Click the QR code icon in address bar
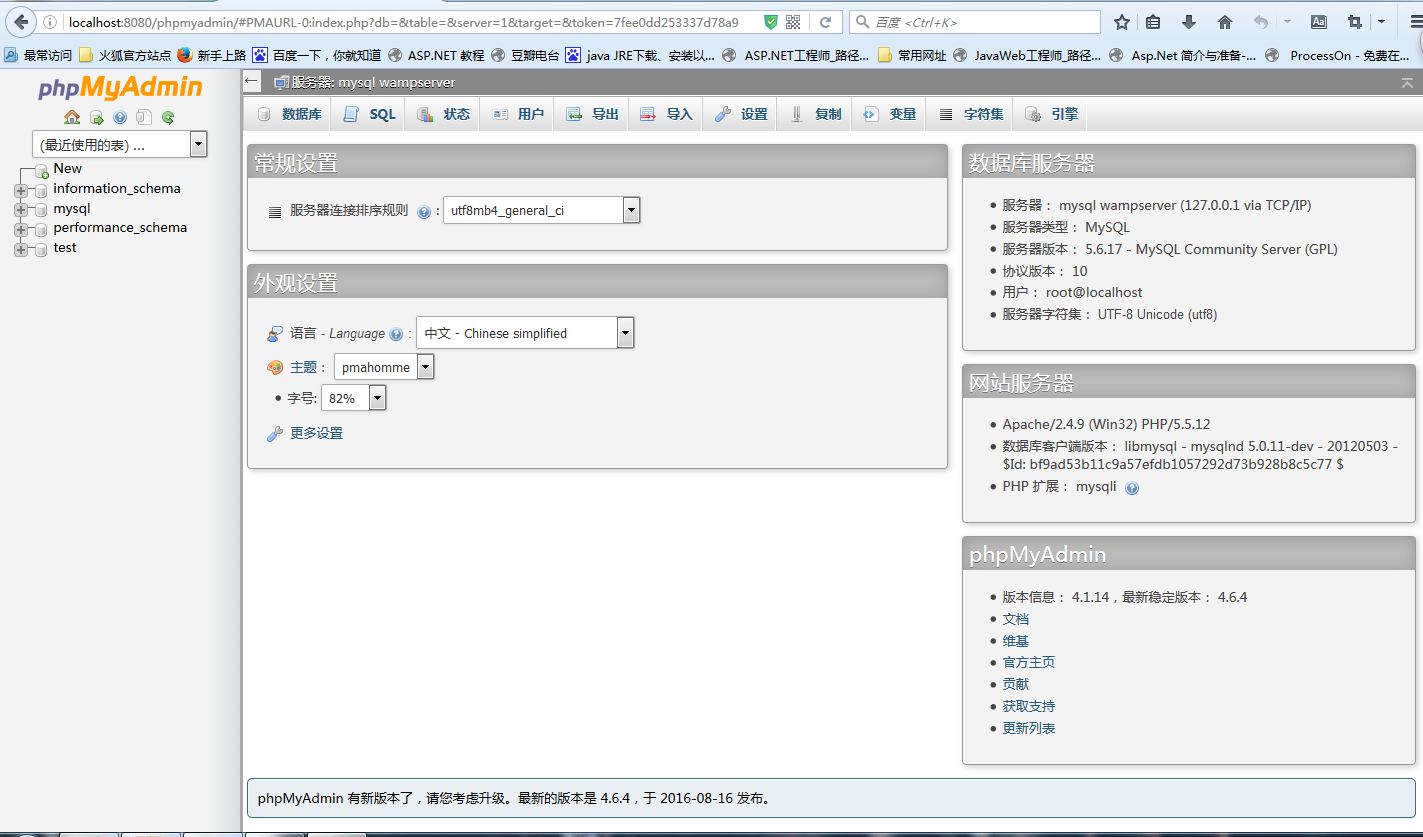Image resolution: width=1423 pixels, height=837 pixels. coord(793,22)
